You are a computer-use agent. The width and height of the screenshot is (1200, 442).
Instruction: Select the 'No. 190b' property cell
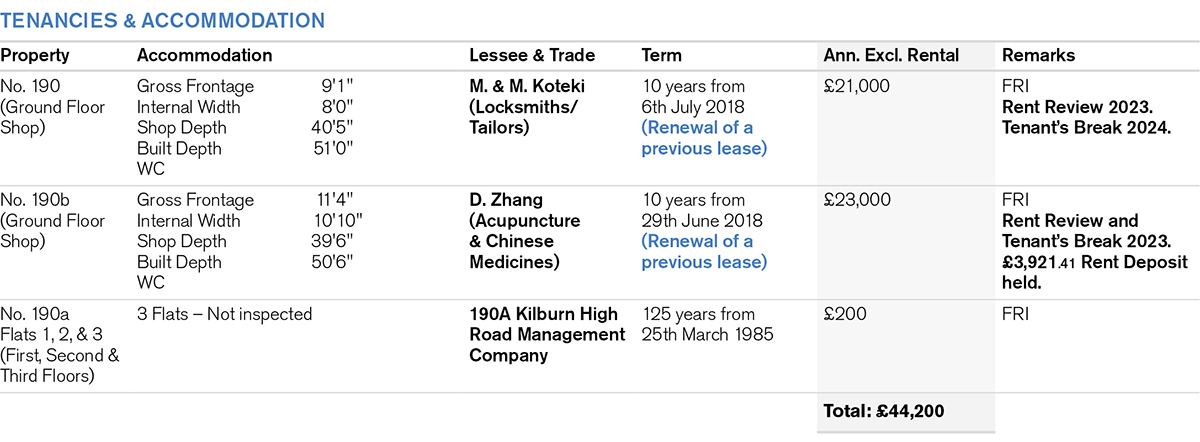click(36, 200)
